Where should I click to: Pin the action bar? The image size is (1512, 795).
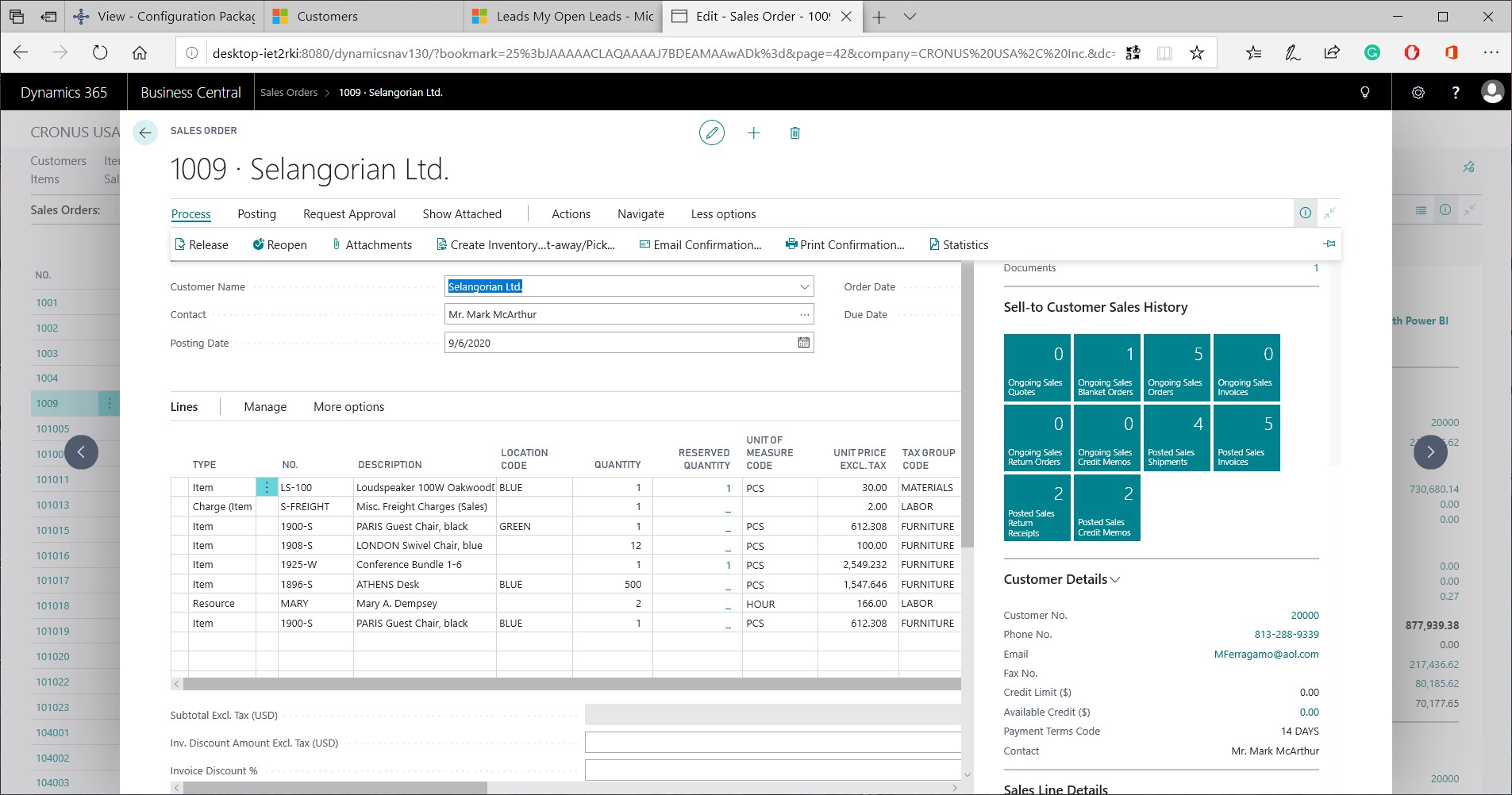(x=1329, y=244)
